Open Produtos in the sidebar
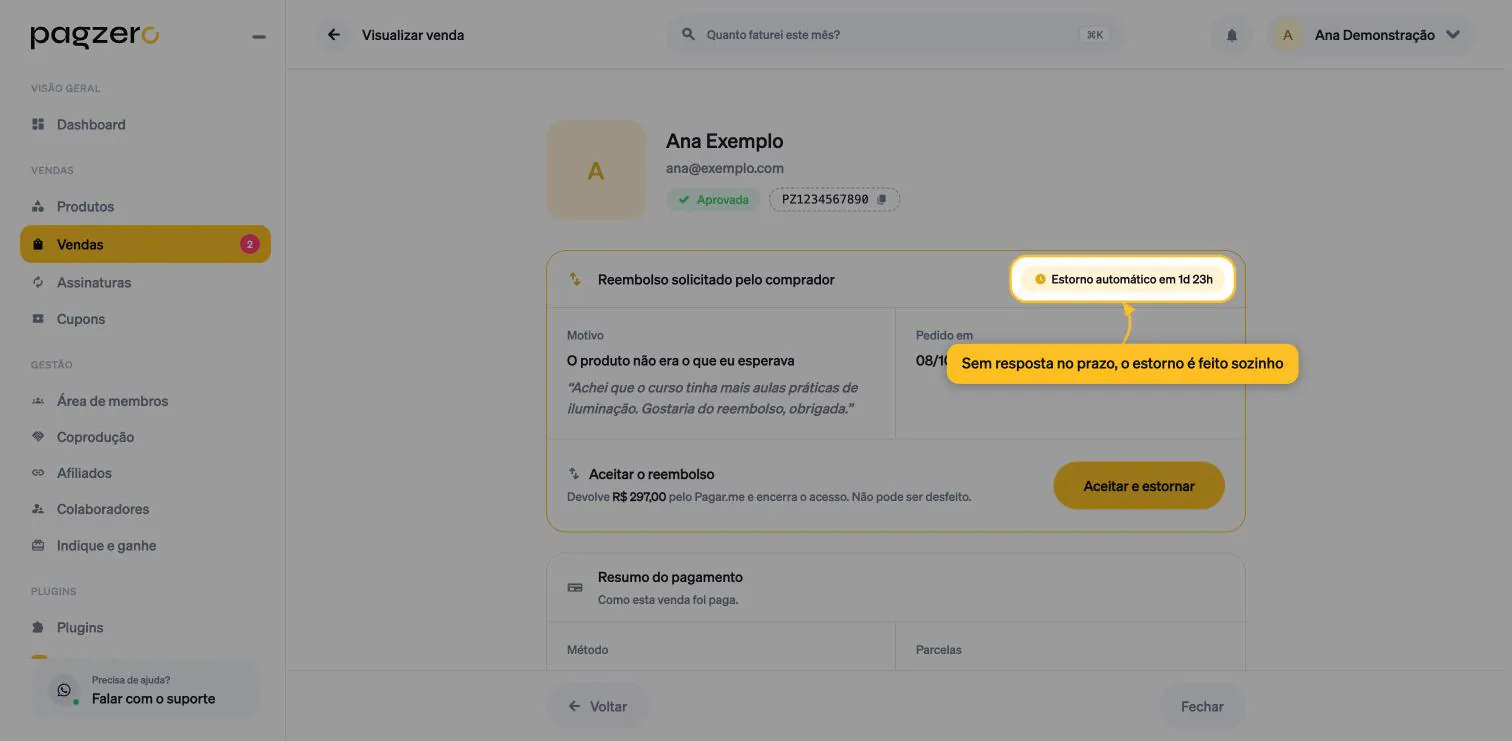Image resolution: width=1512 pixels, height=741 pixels. tap(145, 207)
